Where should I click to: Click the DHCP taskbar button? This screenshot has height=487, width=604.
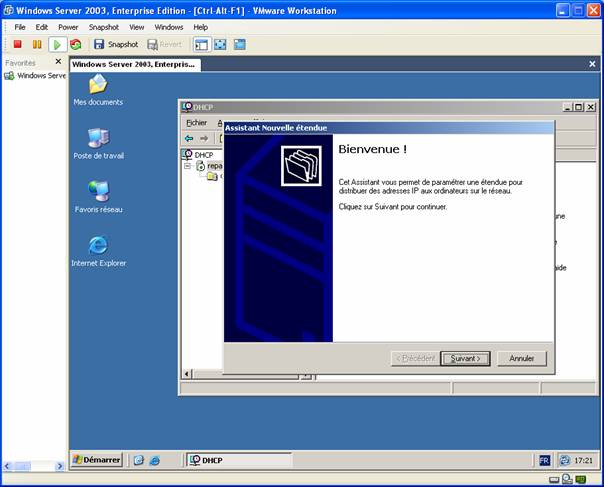pyautogui.click(x=239, y=460)
